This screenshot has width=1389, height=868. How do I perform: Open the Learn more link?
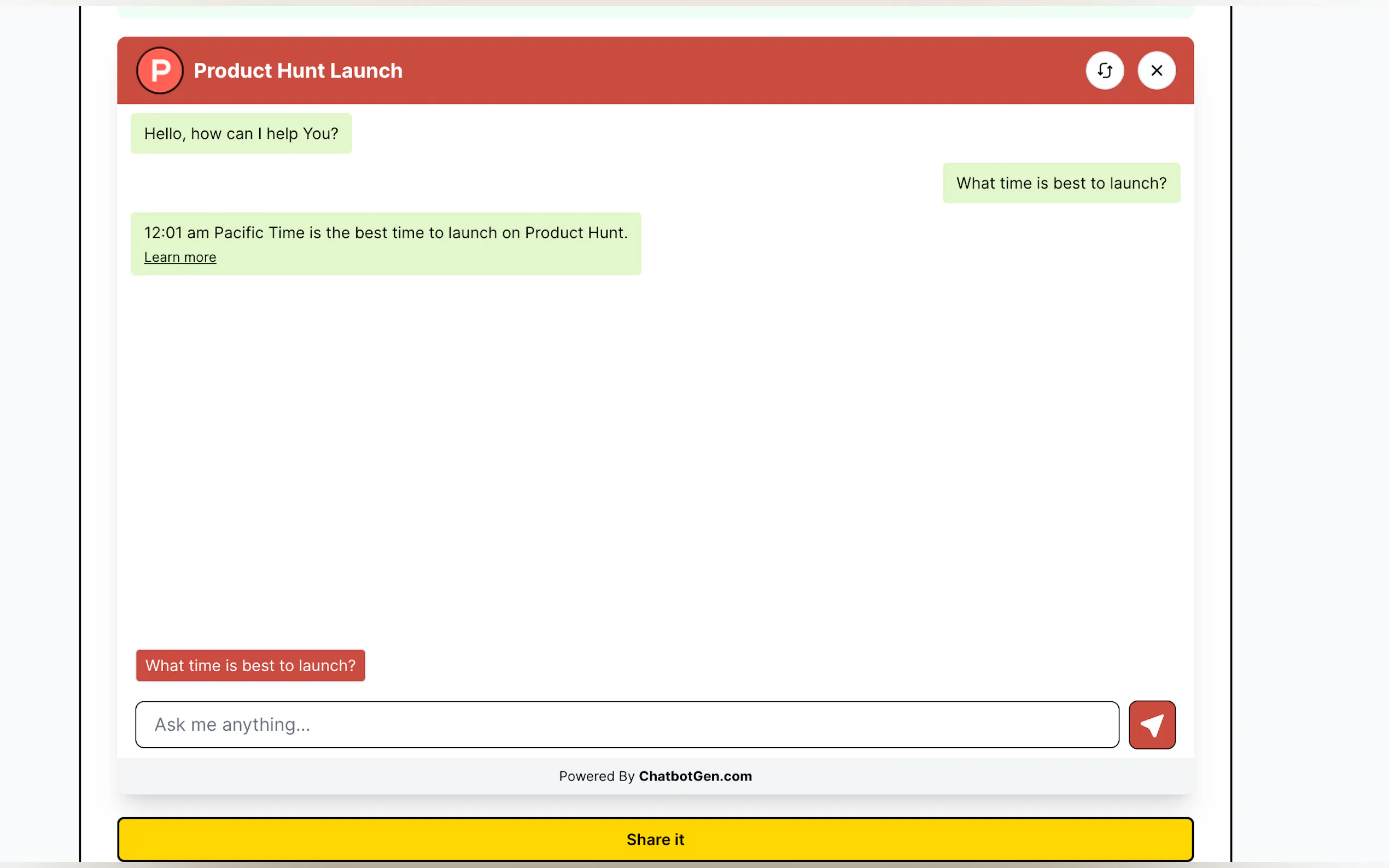pyautogui.click(x=180, y=257)
